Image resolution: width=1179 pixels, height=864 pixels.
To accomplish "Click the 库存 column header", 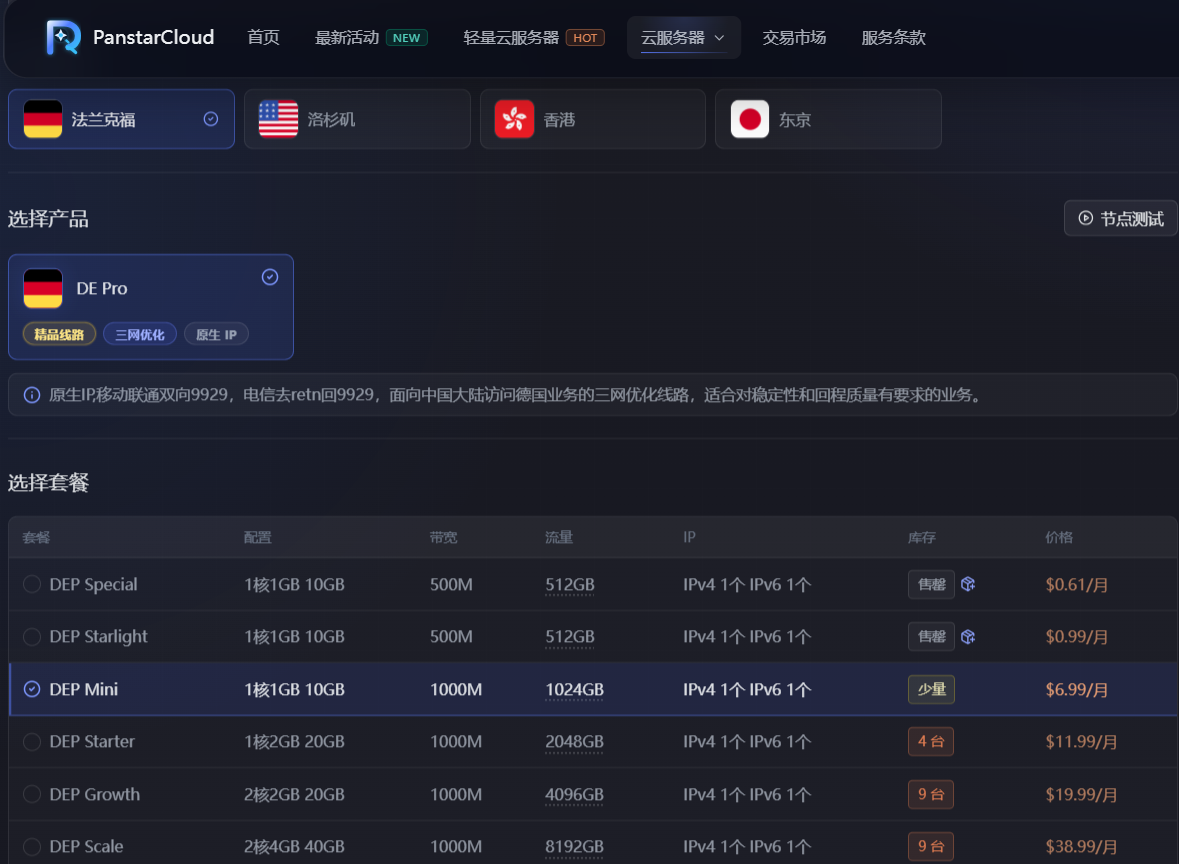I will point(922,537).
